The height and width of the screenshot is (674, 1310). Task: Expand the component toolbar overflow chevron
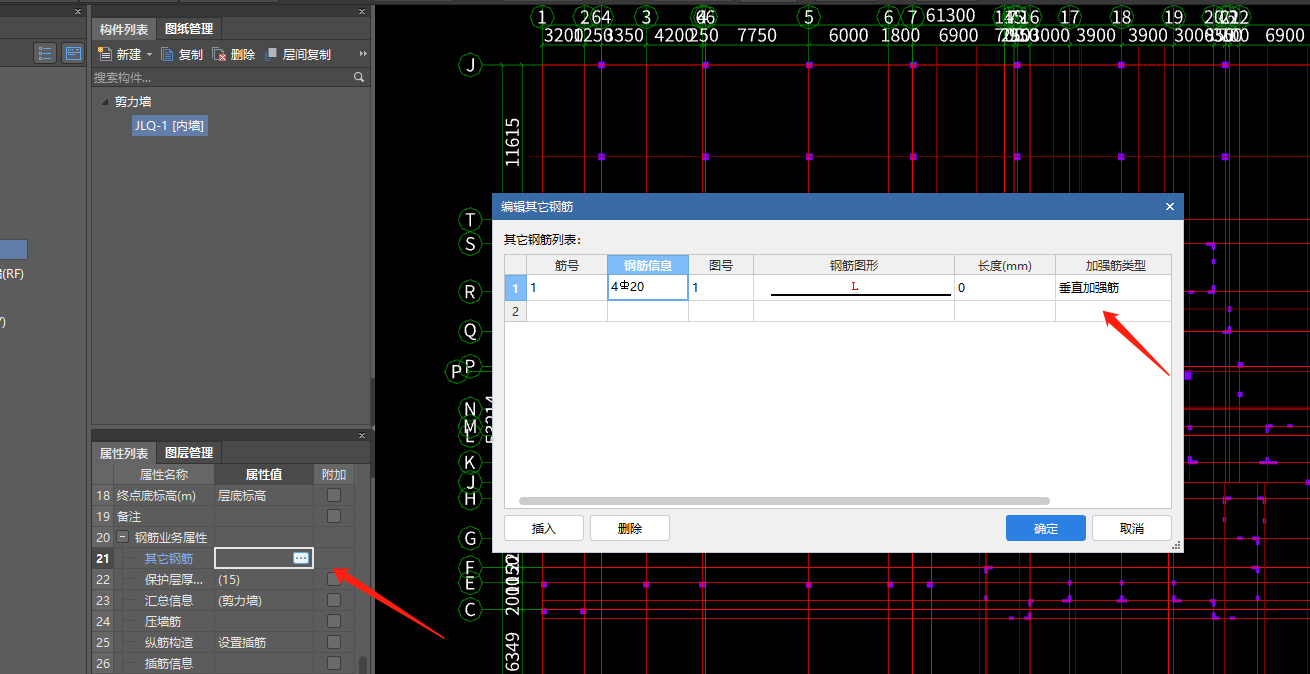pos(363,54)
